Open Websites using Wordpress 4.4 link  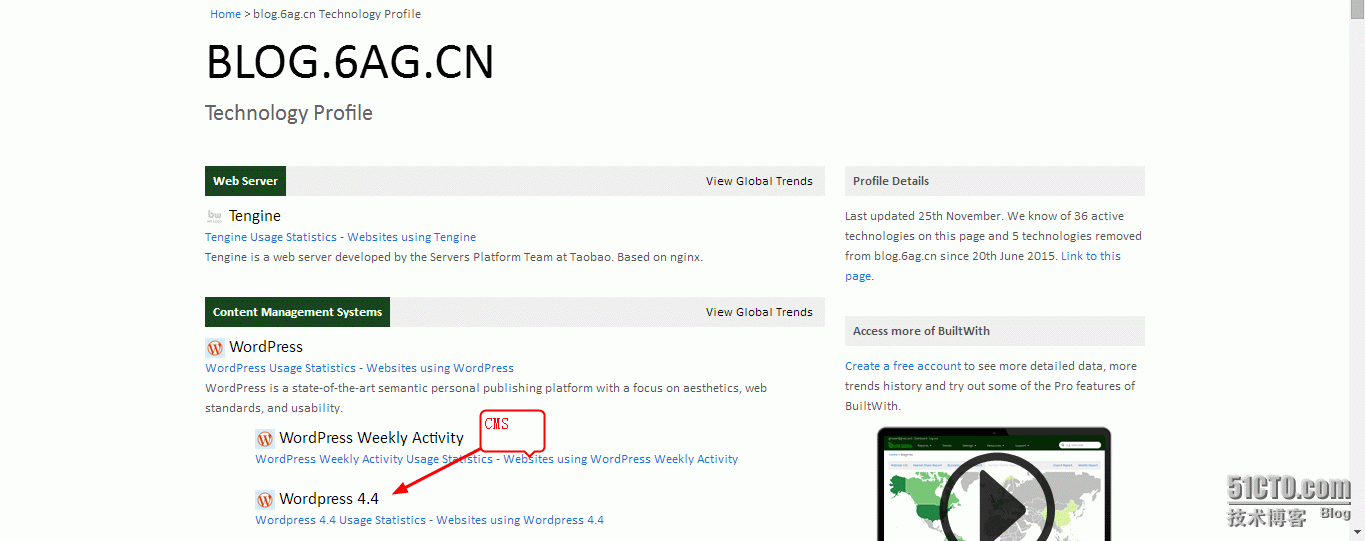520,520
